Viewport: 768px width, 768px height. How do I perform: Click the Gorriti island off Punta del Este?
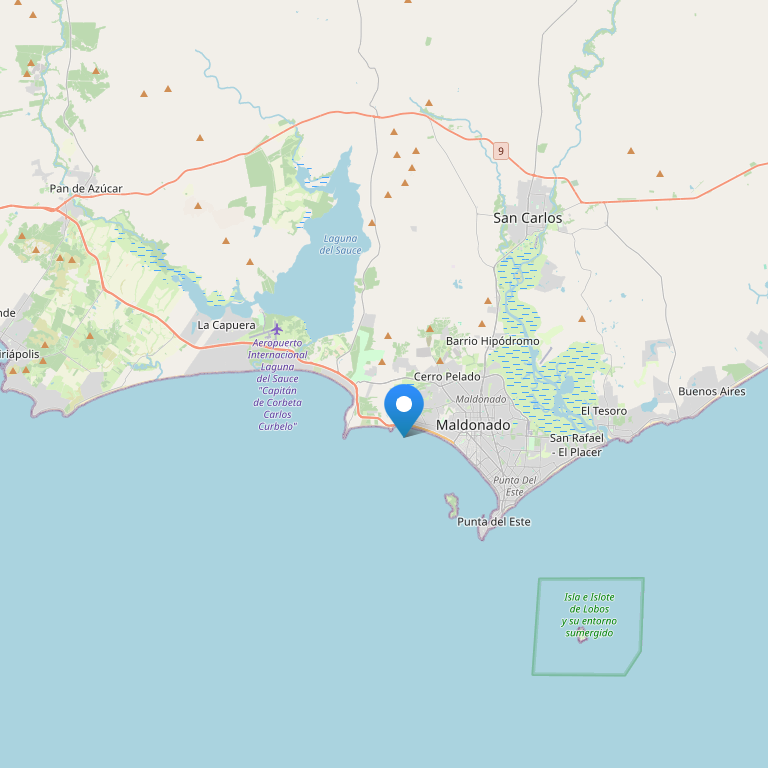pyautogui.click(x=452, y=505)
